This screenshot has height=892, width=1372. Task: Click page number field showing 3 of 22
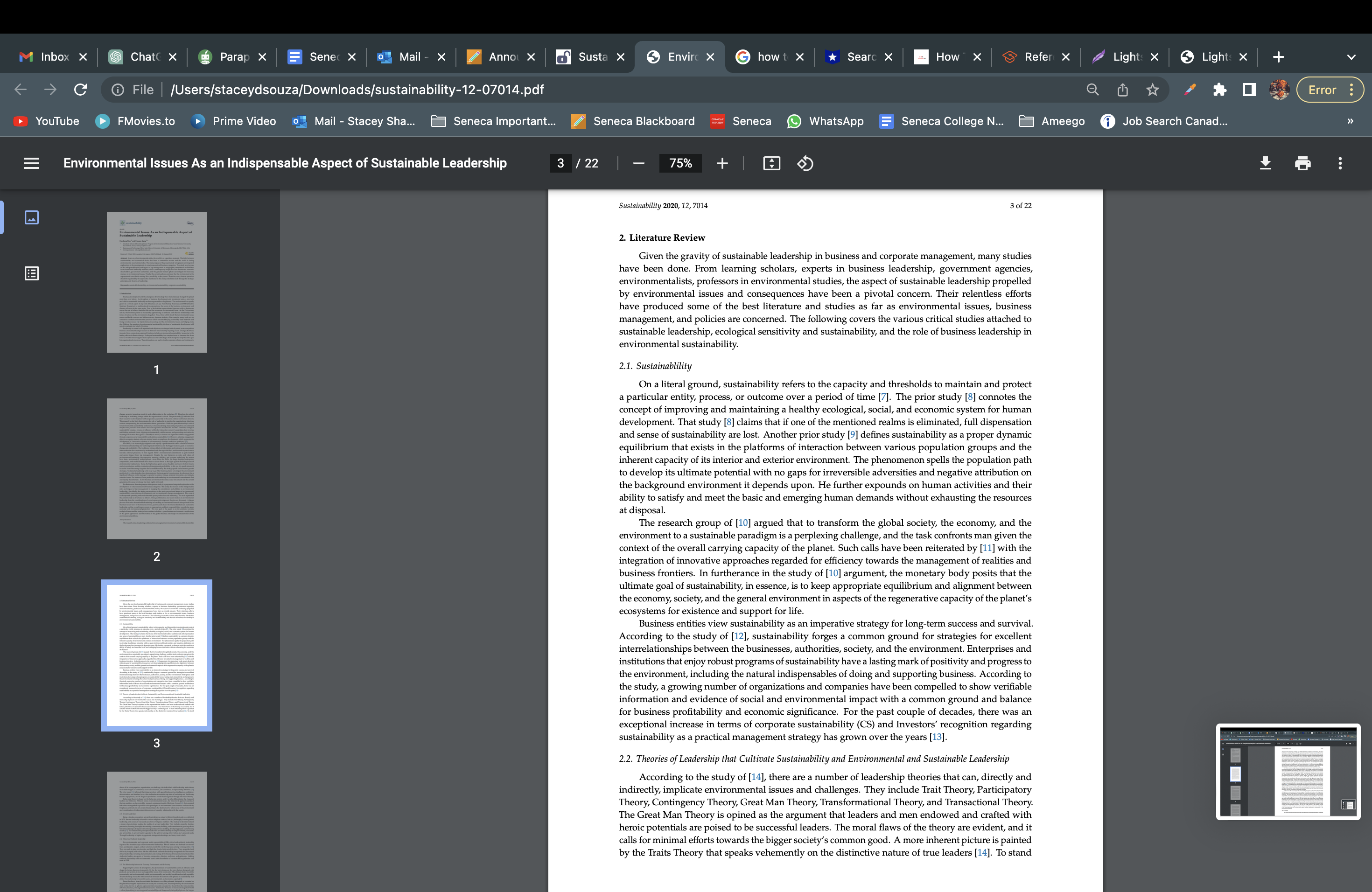point(560,163)
